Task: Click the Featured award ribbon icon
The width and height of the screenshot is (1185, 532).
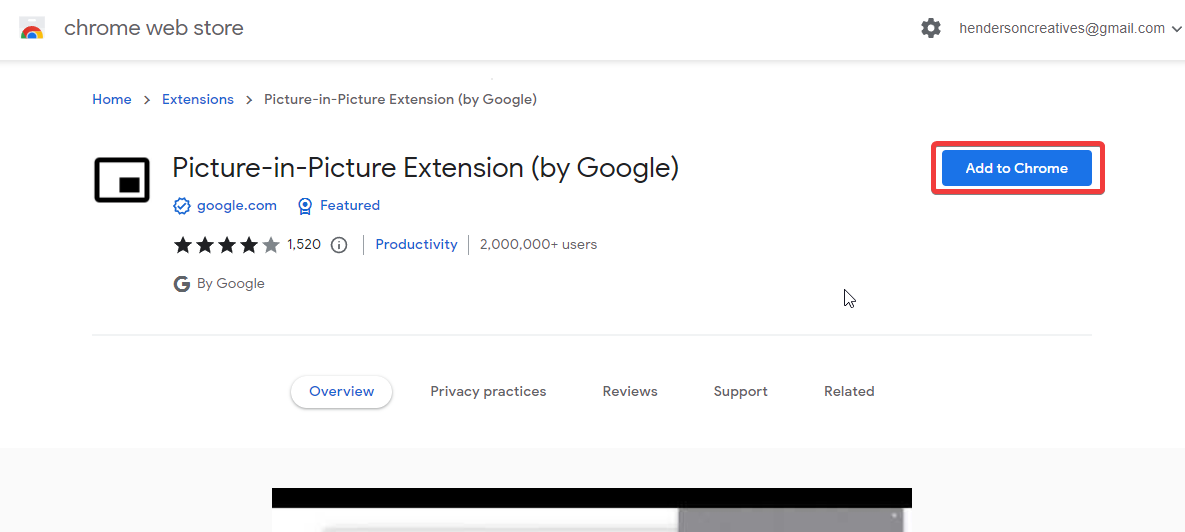Action: [x=305, y=206]
